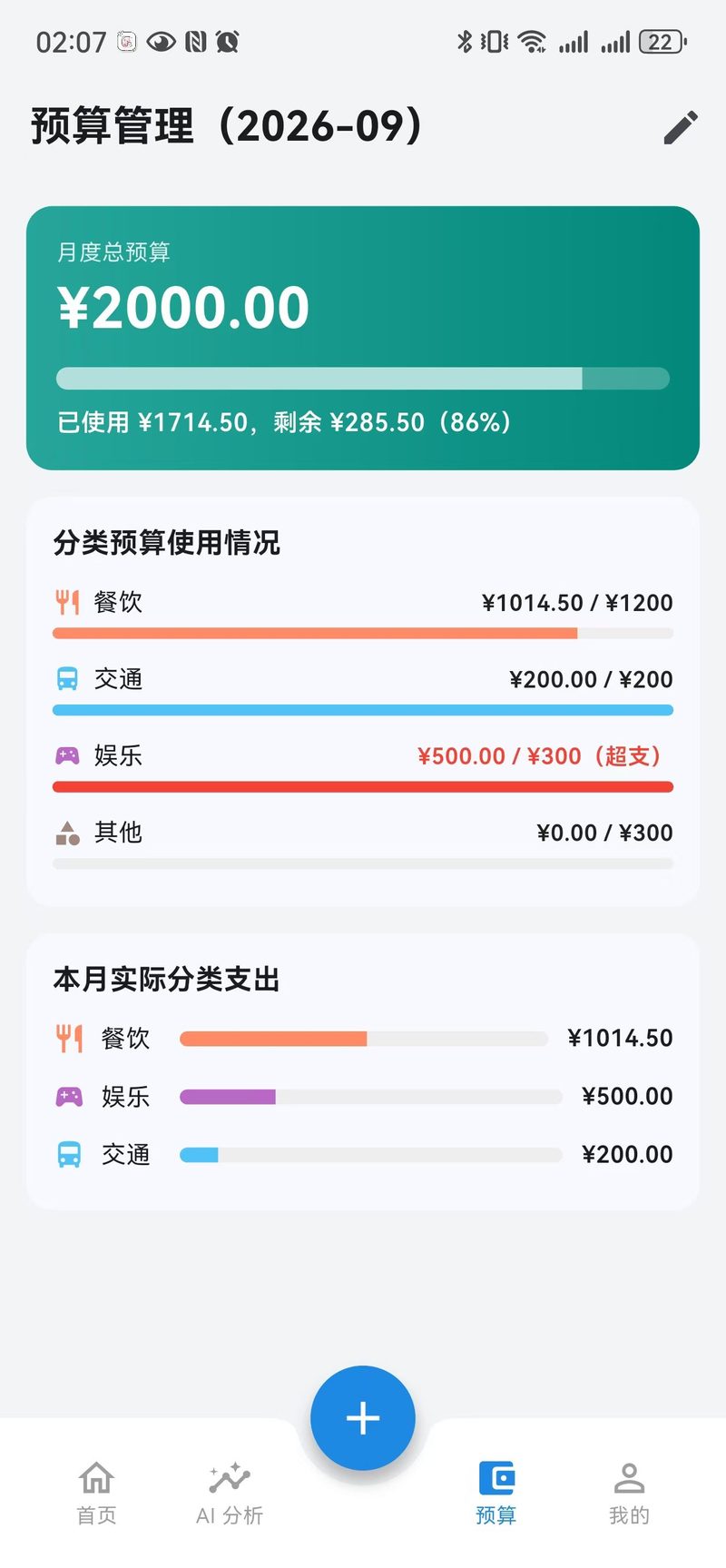The height and width of the screenshot is (1568, 726).
Task: Open the 首页 home tab
Action: 96,1493
